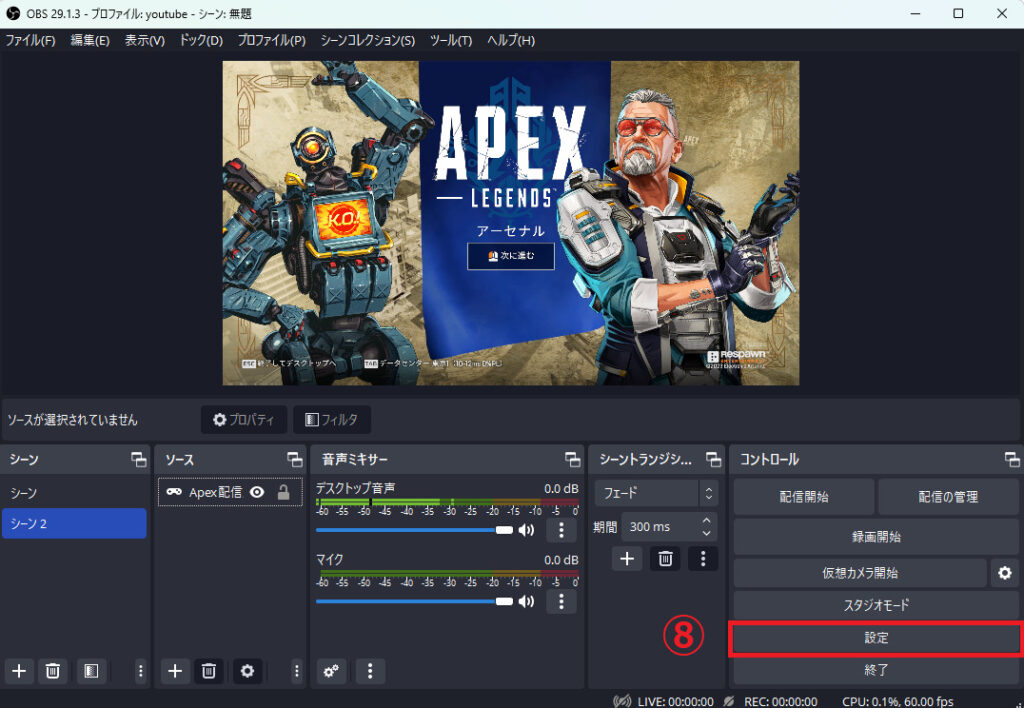The width and height of the screenshot is (1024, 708).
Task: Increase the 期間 duration with up arrow
Action: point(706,521)
